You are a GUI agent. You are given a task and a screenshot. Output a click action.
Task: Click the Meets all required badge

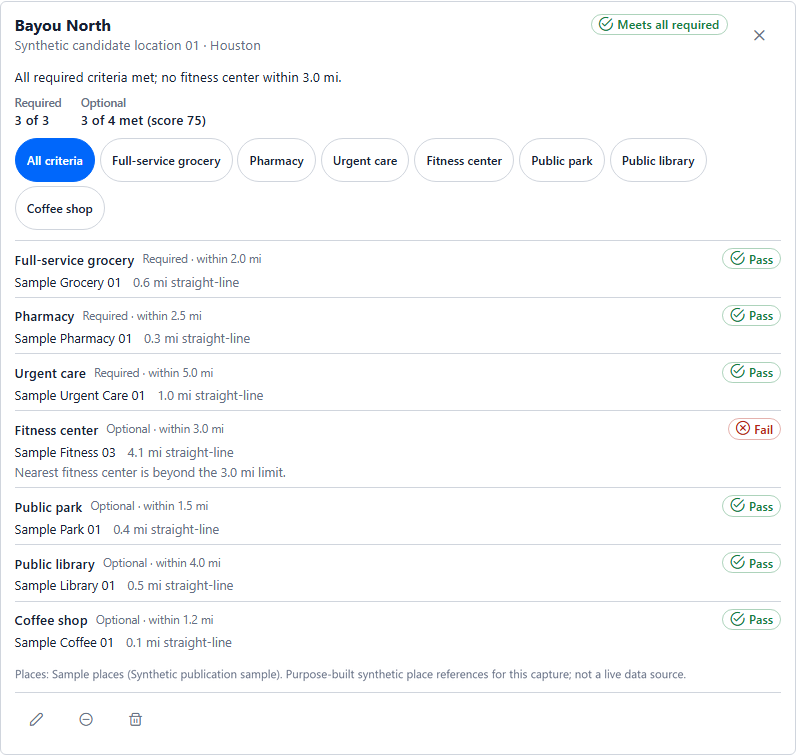coord(659,25)
